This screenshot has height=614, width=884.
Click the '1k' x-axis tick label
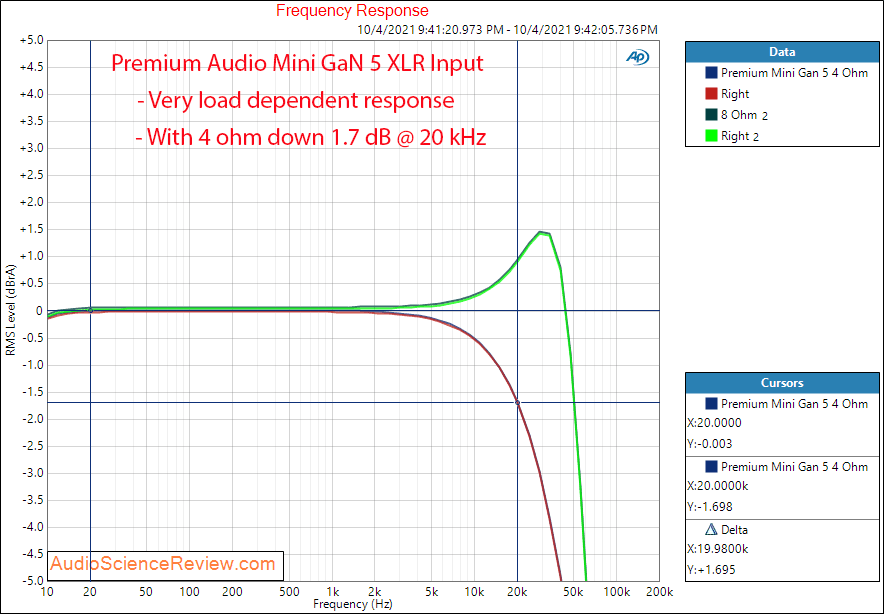pos(332,592)
